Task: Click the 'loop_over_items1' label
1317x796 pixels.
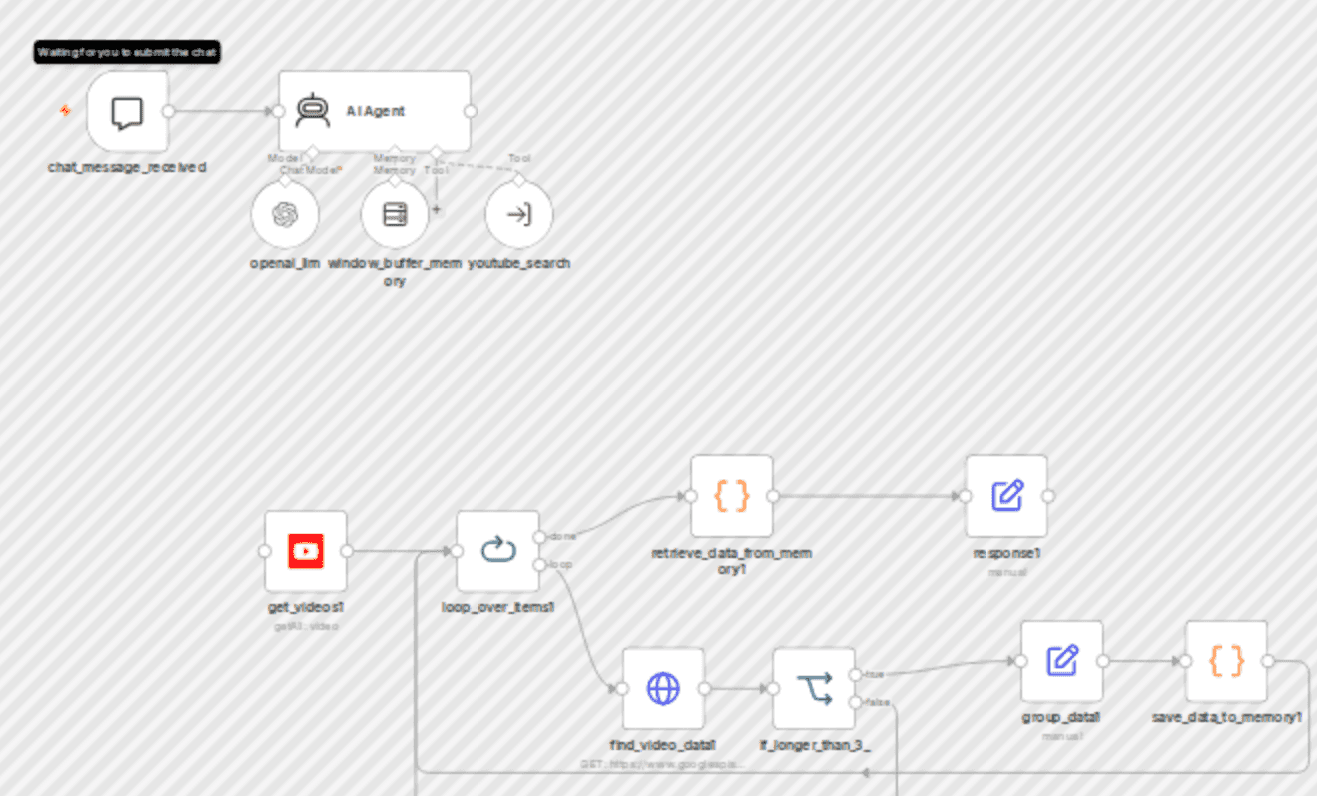Action: tap(498, 607)
